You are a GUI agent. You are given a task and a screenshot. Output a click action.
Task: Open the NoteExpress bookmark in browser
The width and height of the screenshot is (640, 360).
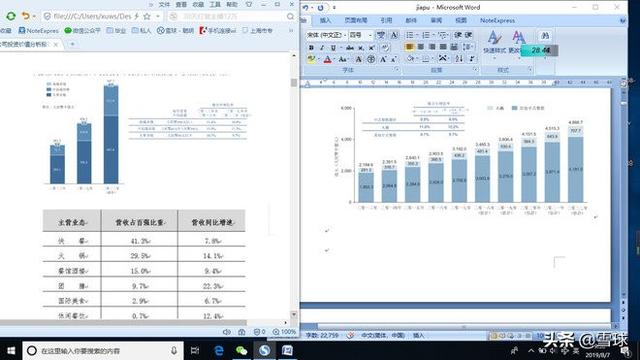(39, 31)
